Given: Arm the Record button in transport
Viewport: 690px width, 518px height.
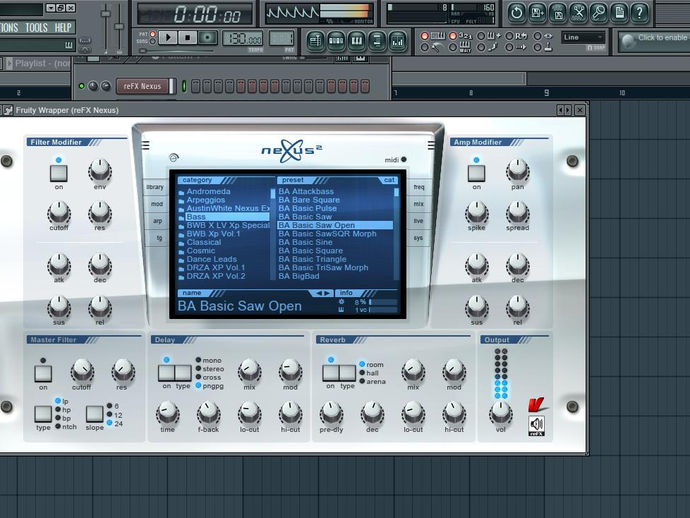Looking at the screenshot, I should (207, 38).
